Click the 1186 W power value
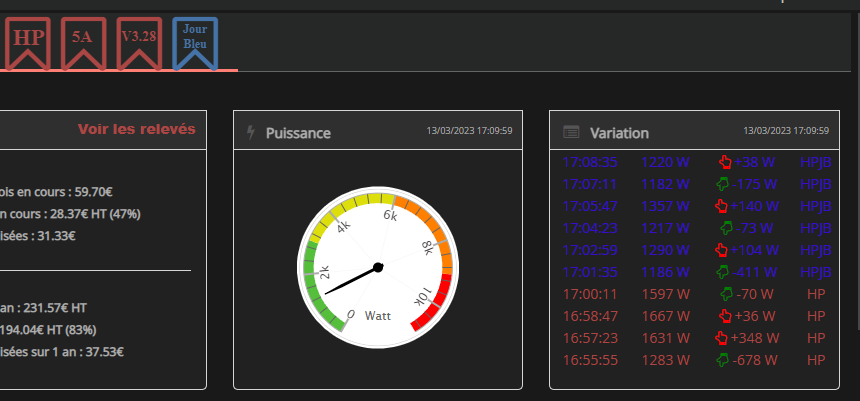860x401 pixels. [665, 272]
